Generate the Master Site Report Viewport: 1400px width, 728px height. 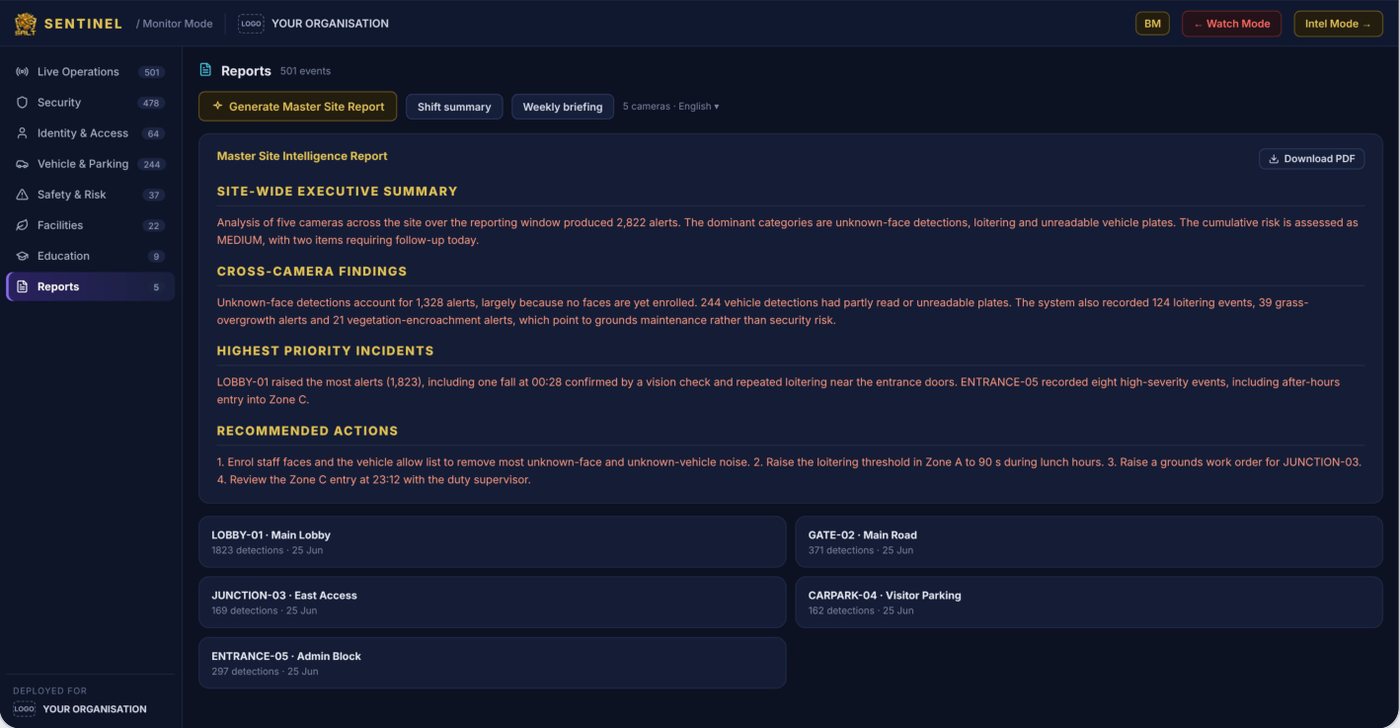pos(298,106)
